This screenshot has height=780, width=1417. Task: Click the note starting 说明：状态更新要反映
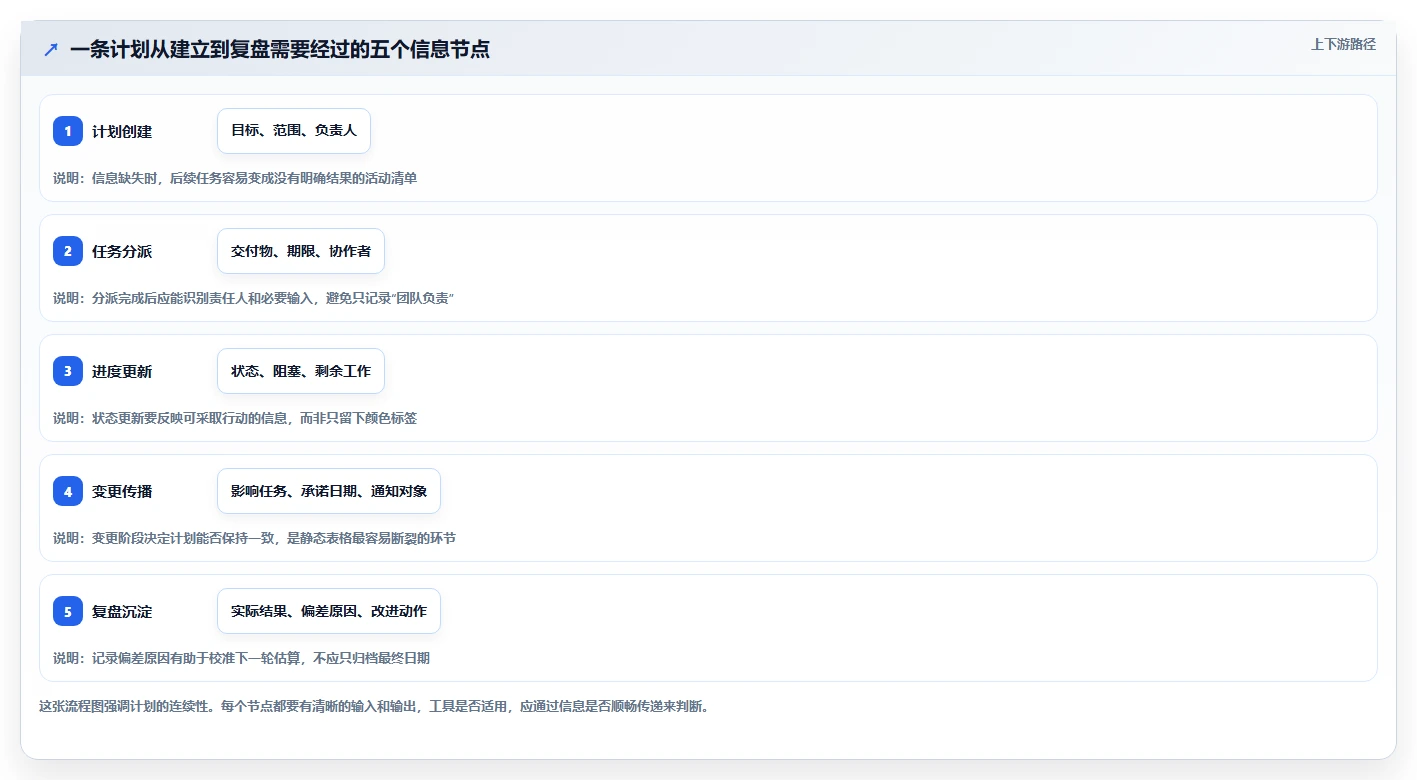tap(235, 418)
